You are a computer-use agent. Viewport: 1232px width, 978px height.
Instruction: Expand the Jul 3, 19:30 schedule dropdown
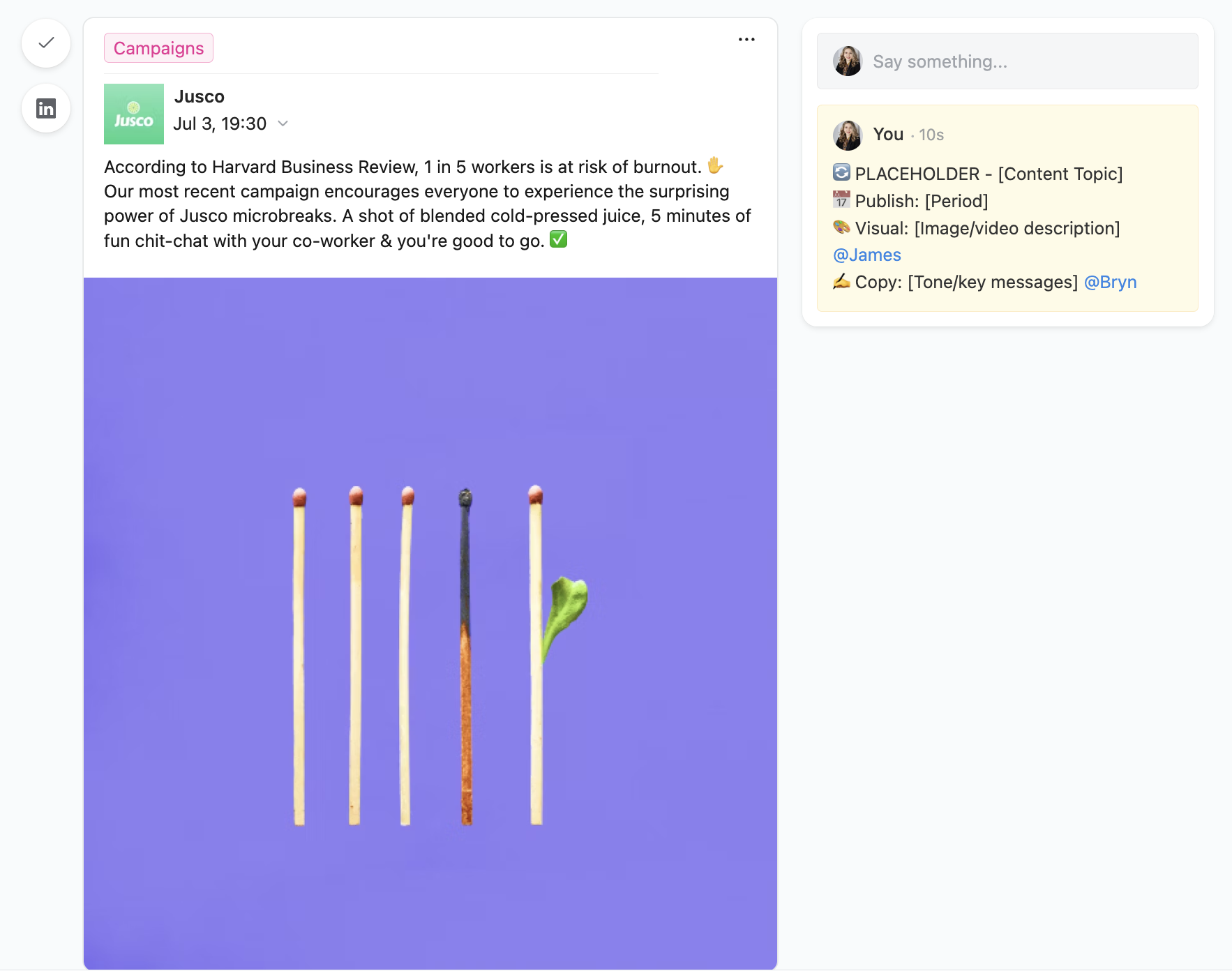coord(283,123)
